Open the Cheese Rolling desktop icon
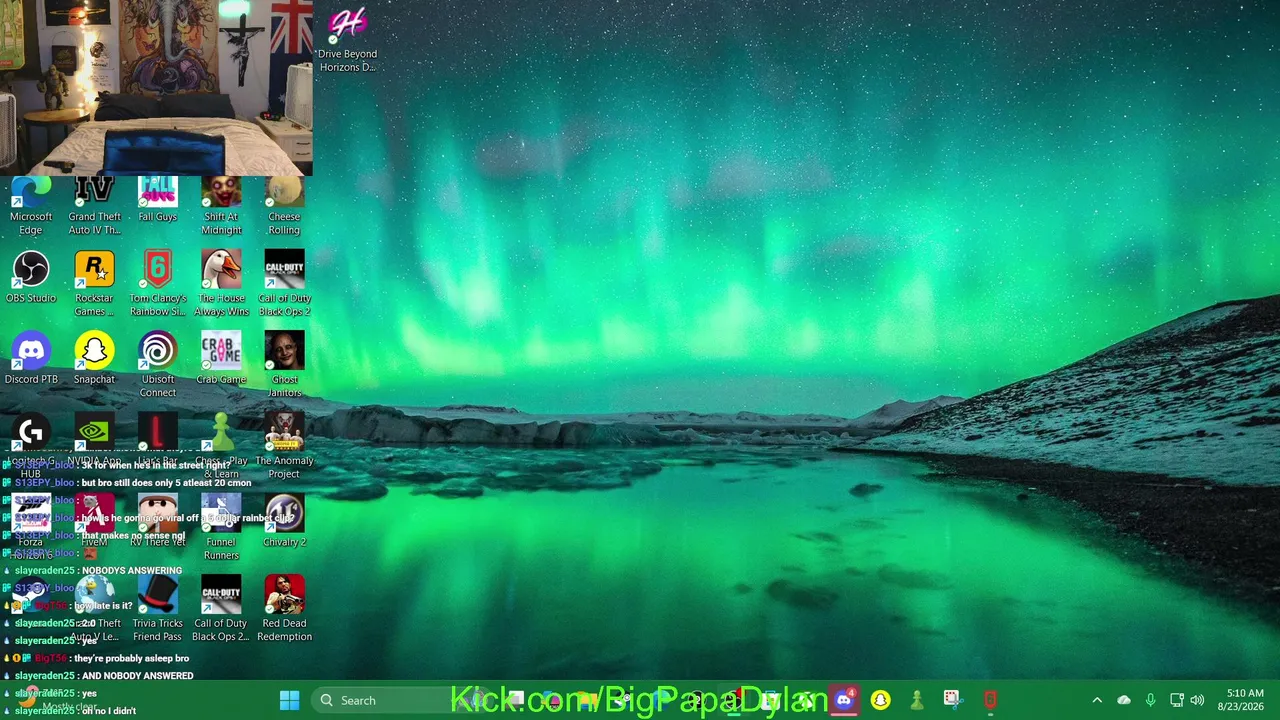The image size is (1280, 720). click(x=284, y=206)
